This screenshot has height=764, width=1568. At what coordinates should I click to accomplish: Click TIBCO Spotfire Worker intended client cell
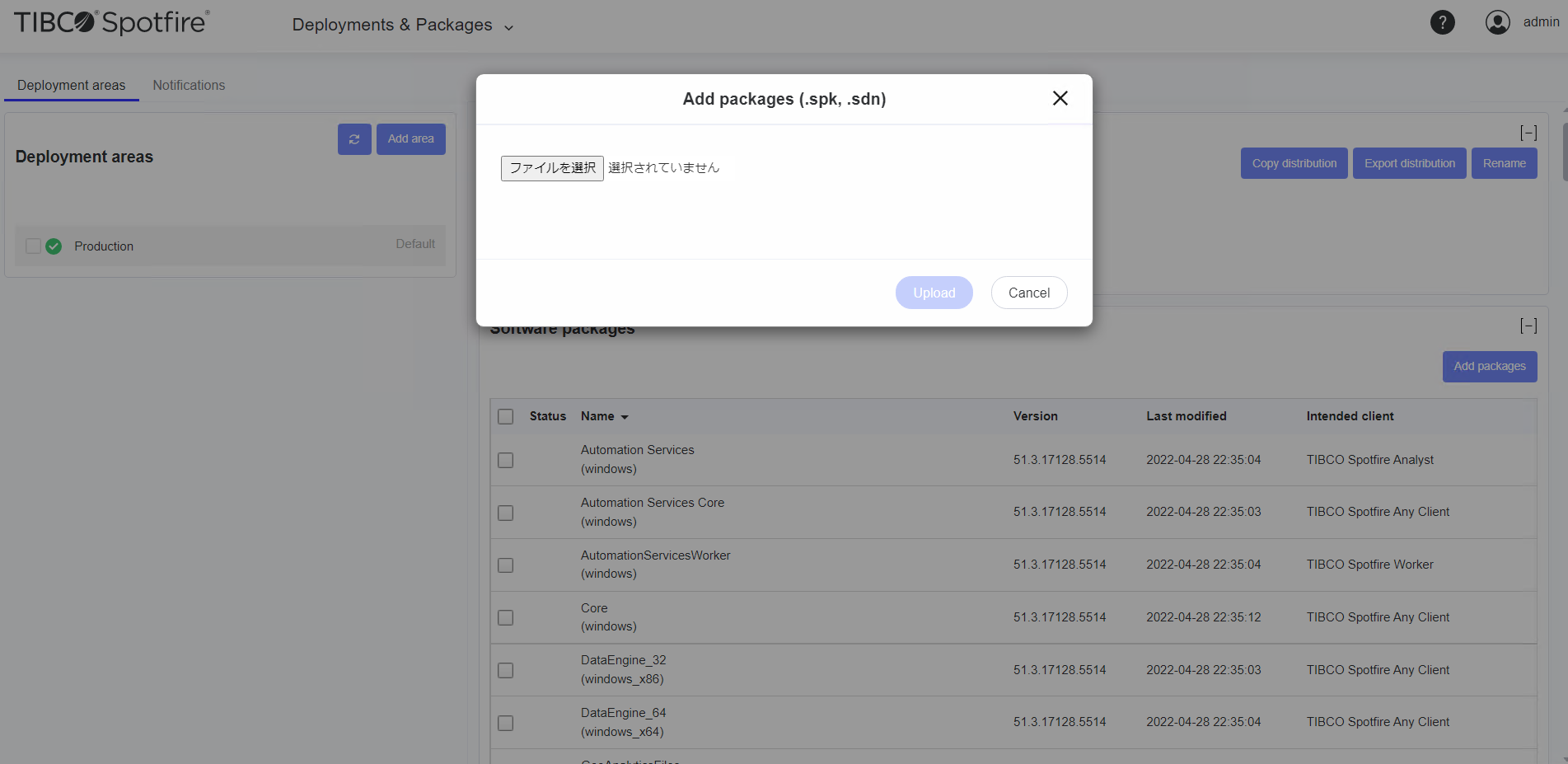pyautogui.click(x=1369, y=565)
